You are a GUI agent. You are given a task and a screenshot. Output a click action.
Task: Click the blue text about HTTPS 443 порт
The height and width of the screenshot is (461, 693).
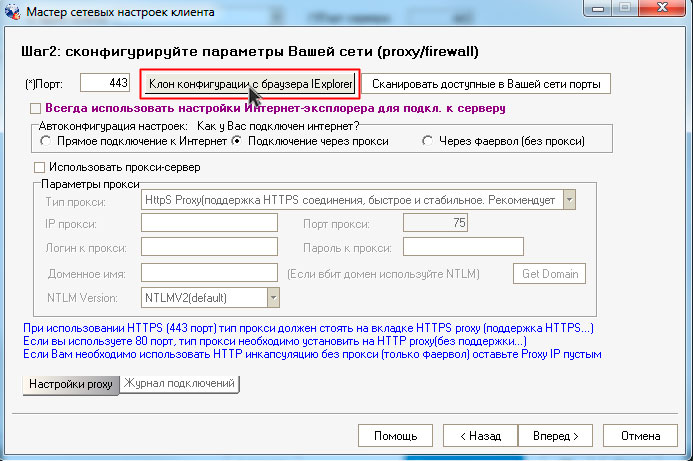(x=308, y=328)
